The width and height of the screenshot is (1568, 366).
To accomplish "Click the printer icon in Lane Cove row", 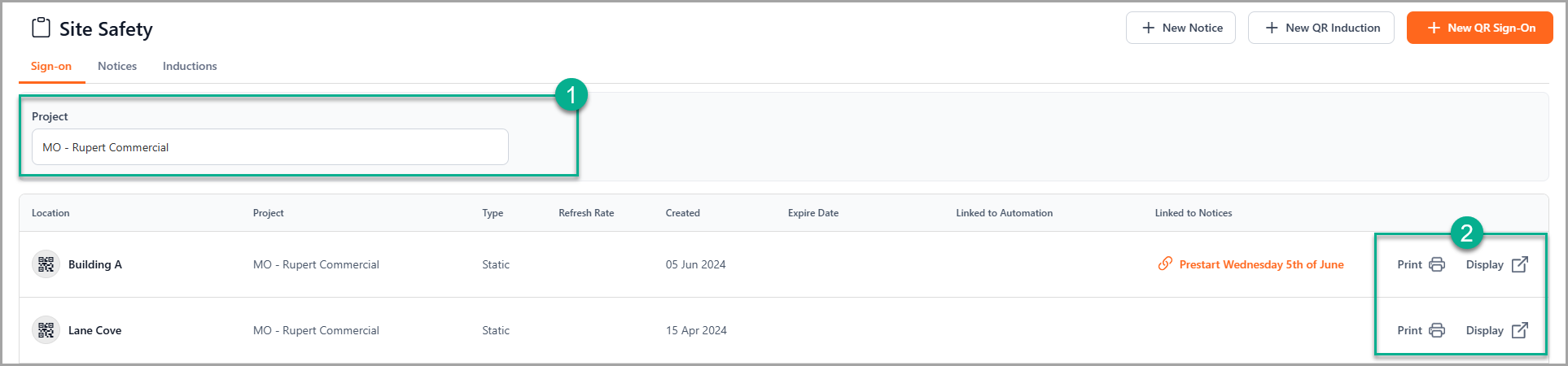I will [1437, 330].
